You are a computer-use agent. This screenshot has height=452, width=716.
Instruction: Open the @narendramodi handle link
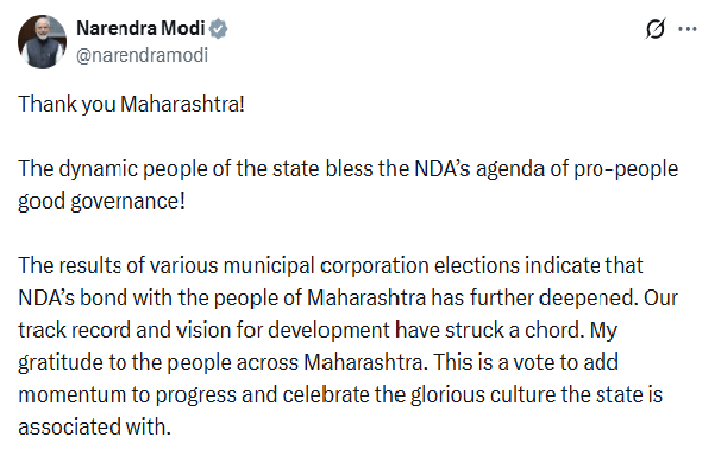[141, 55]
